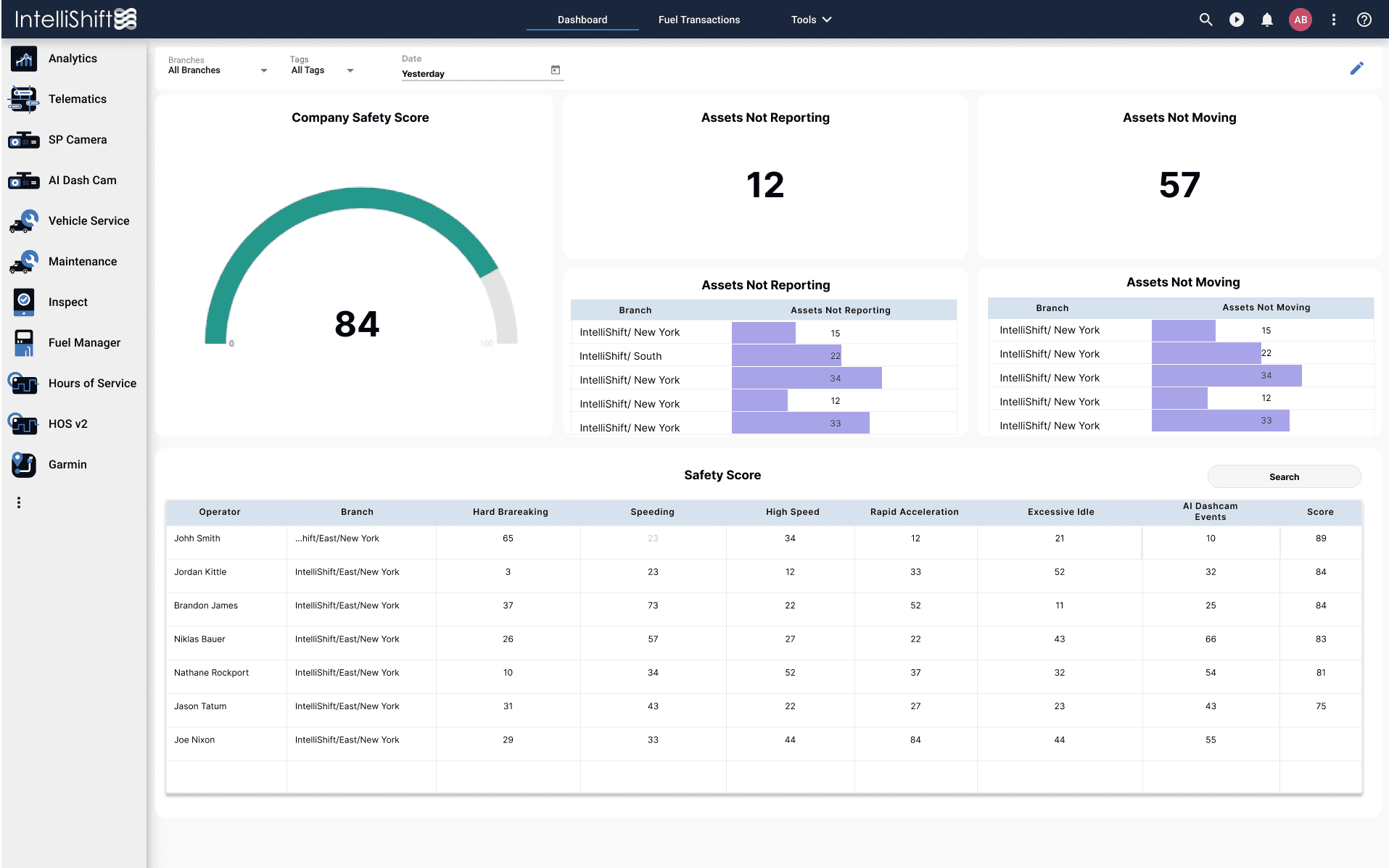Image resolution: width=1389 pixels, height=868 pixels.
Task: Open the help question mark icon
Action: [1364, 20]
